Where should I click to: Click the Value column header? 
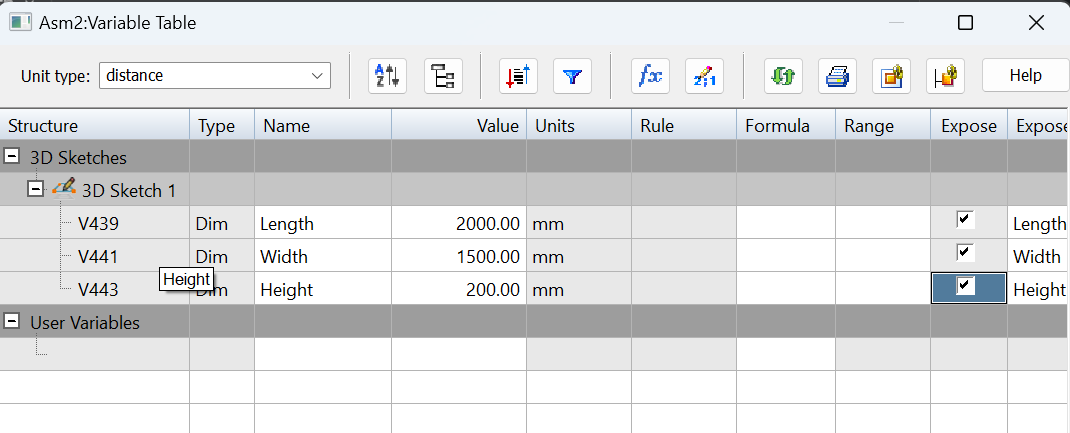(x=458, y=126)
